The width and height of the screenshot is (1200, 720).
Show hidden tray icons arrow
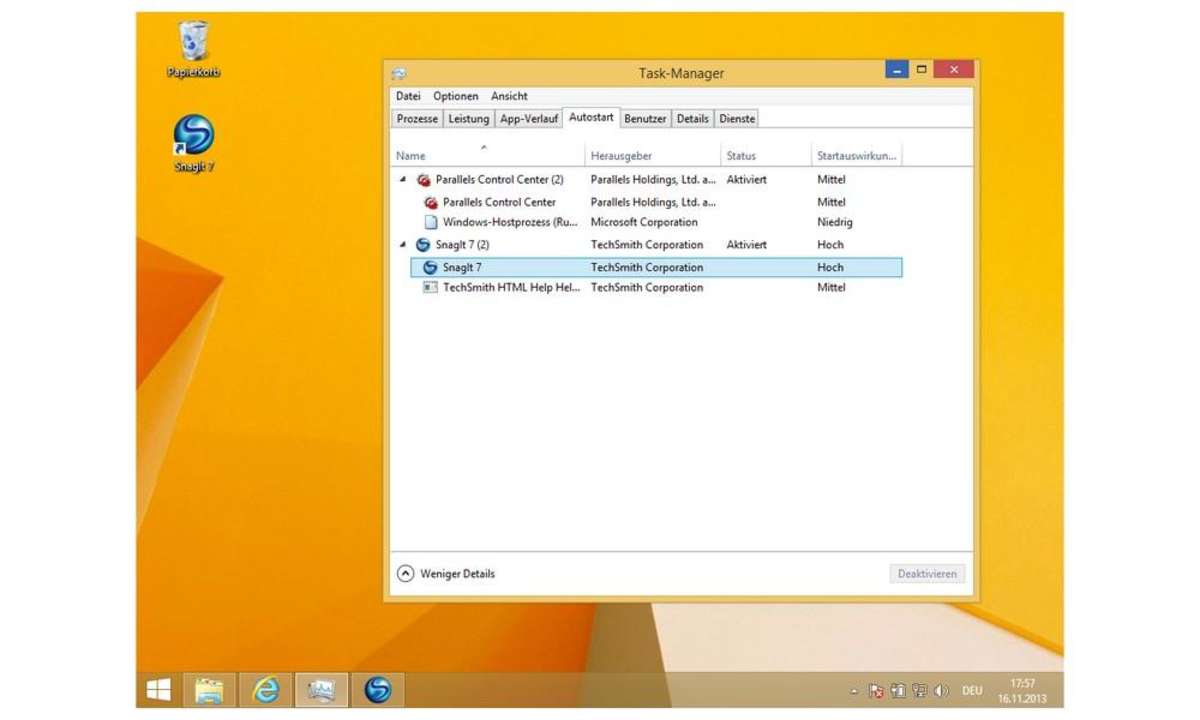click(854, 691)
